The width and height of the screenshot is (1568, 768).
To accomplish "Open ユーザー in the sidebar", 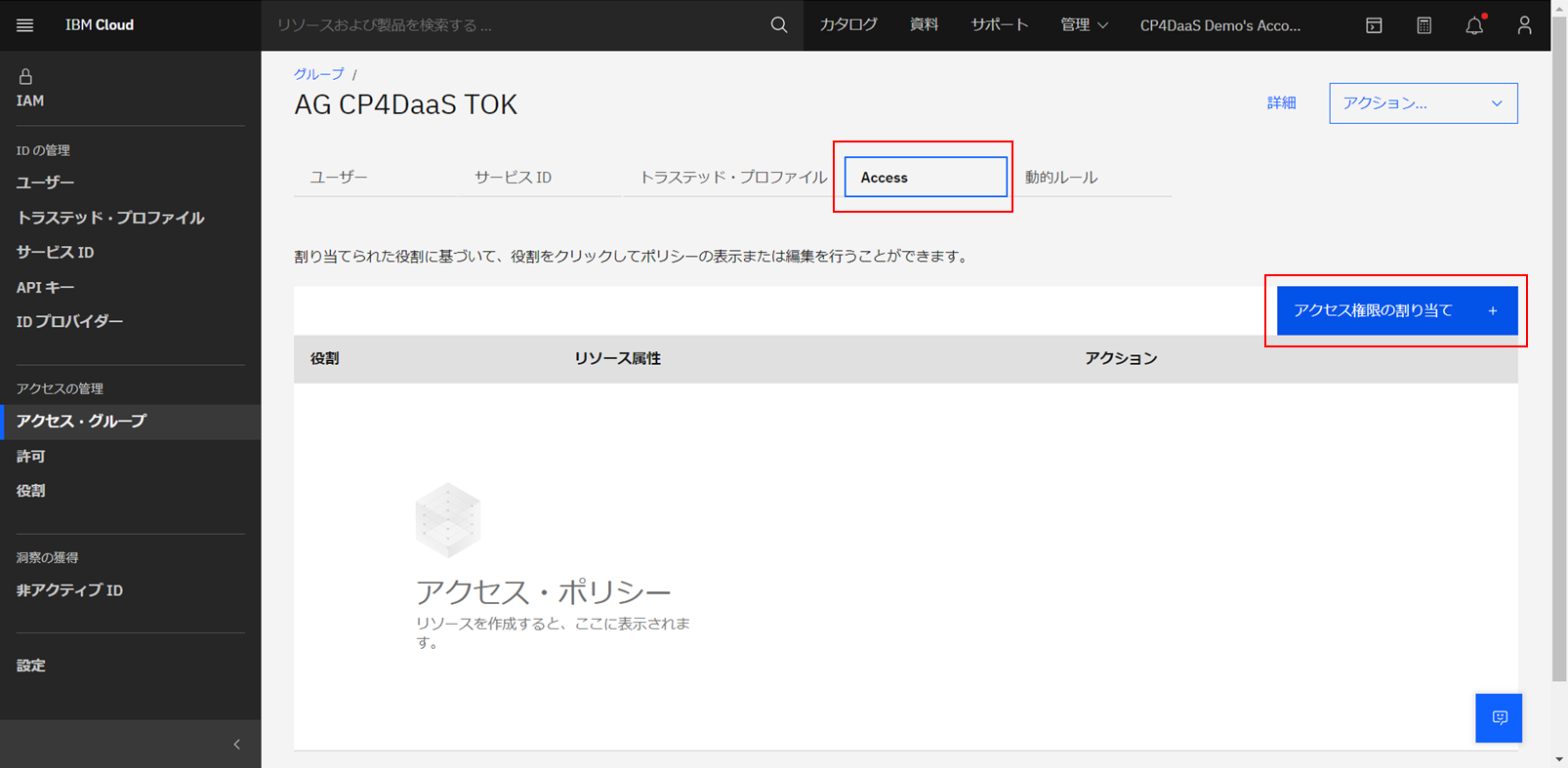I will pos(45,182).
